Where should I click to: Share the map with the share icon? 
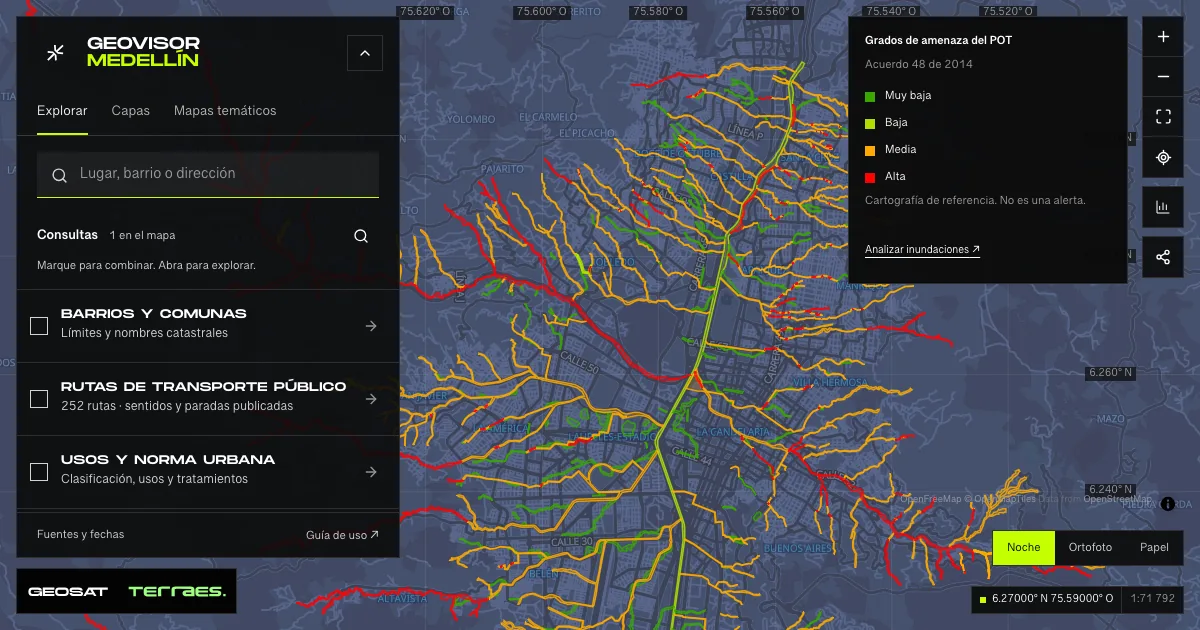(1163, 257)
